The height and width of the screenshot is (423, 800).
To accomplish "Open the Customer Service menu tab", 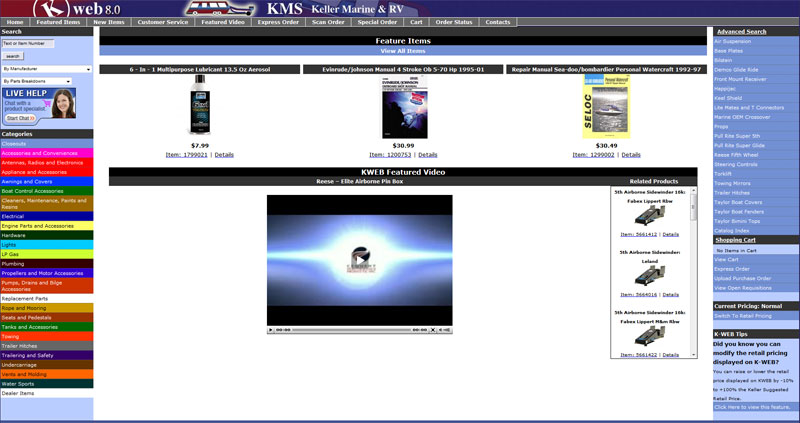I will pos(163,22).
